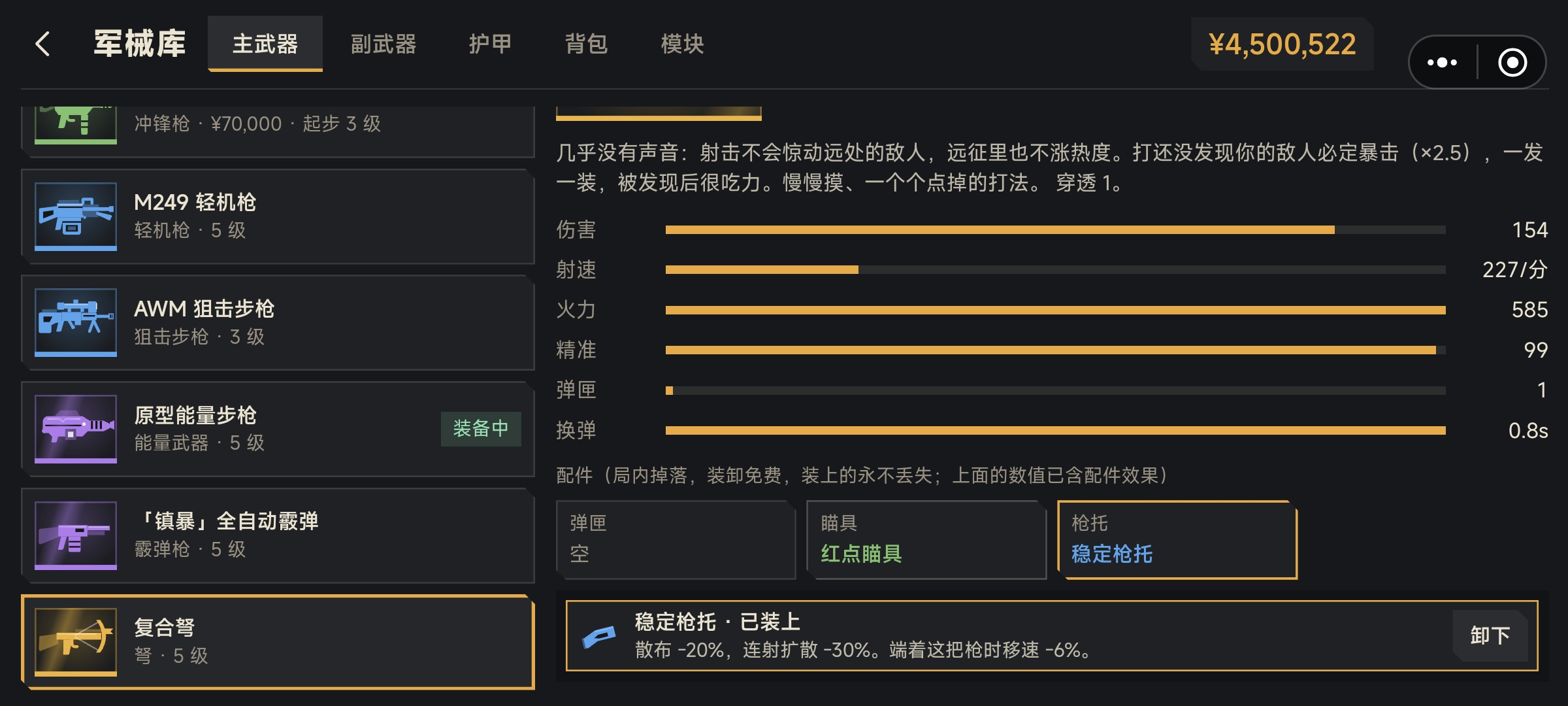Click the 配件 attachments note line
This screenshot has width=1568, height=706.
(862, 475)
